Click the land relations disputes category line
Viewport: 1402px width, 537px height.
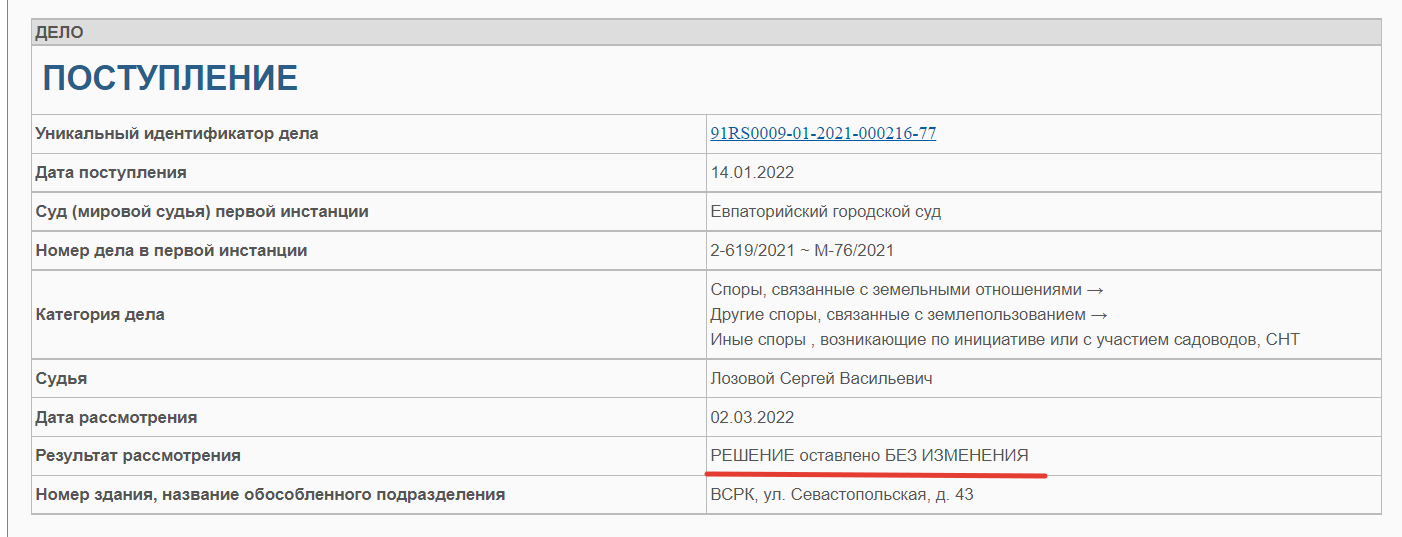point(906,289)
